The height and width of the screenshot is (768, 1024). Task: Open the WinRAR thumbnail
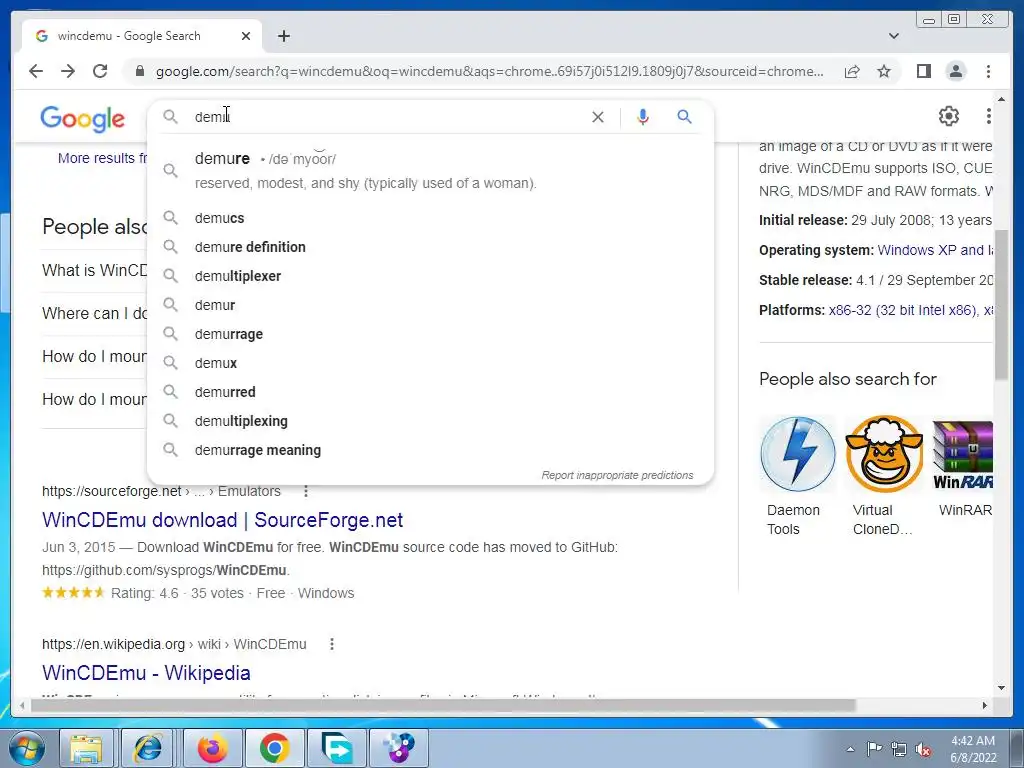963,455
